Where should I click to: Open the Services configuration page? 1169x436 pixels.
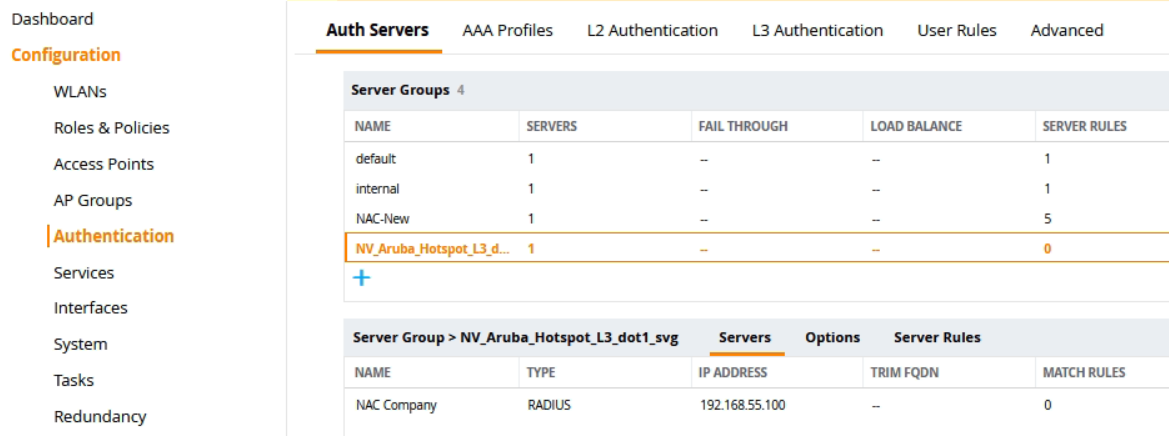coord(84,272)
